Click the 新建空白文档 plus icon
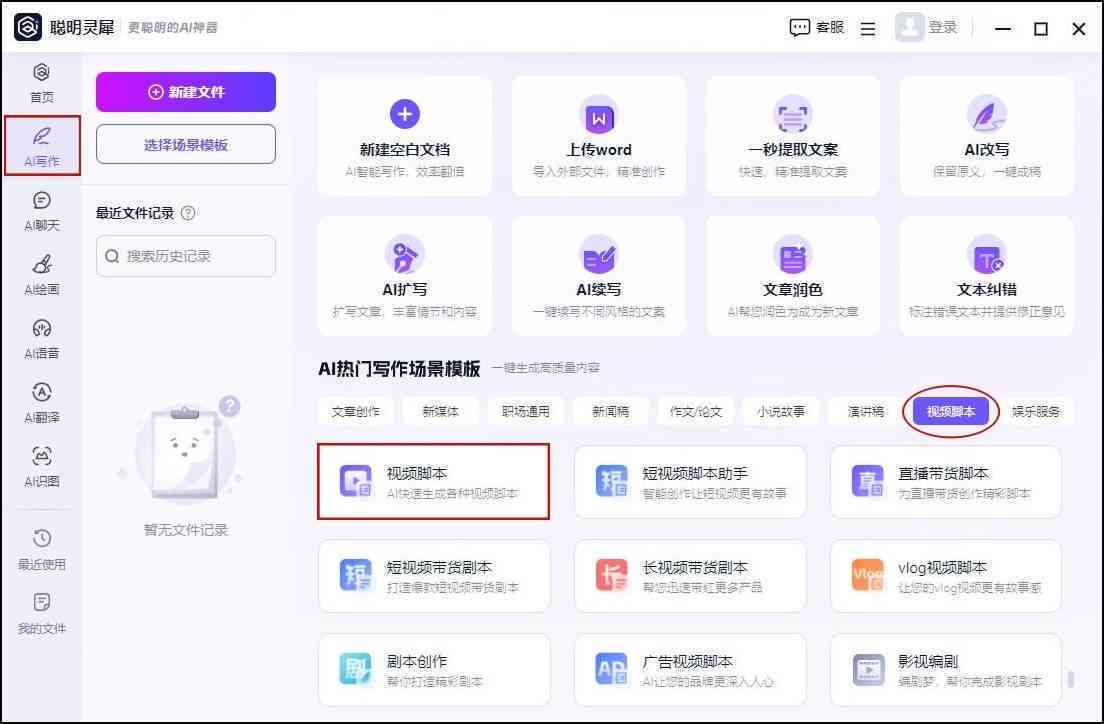 coord(405,115)
